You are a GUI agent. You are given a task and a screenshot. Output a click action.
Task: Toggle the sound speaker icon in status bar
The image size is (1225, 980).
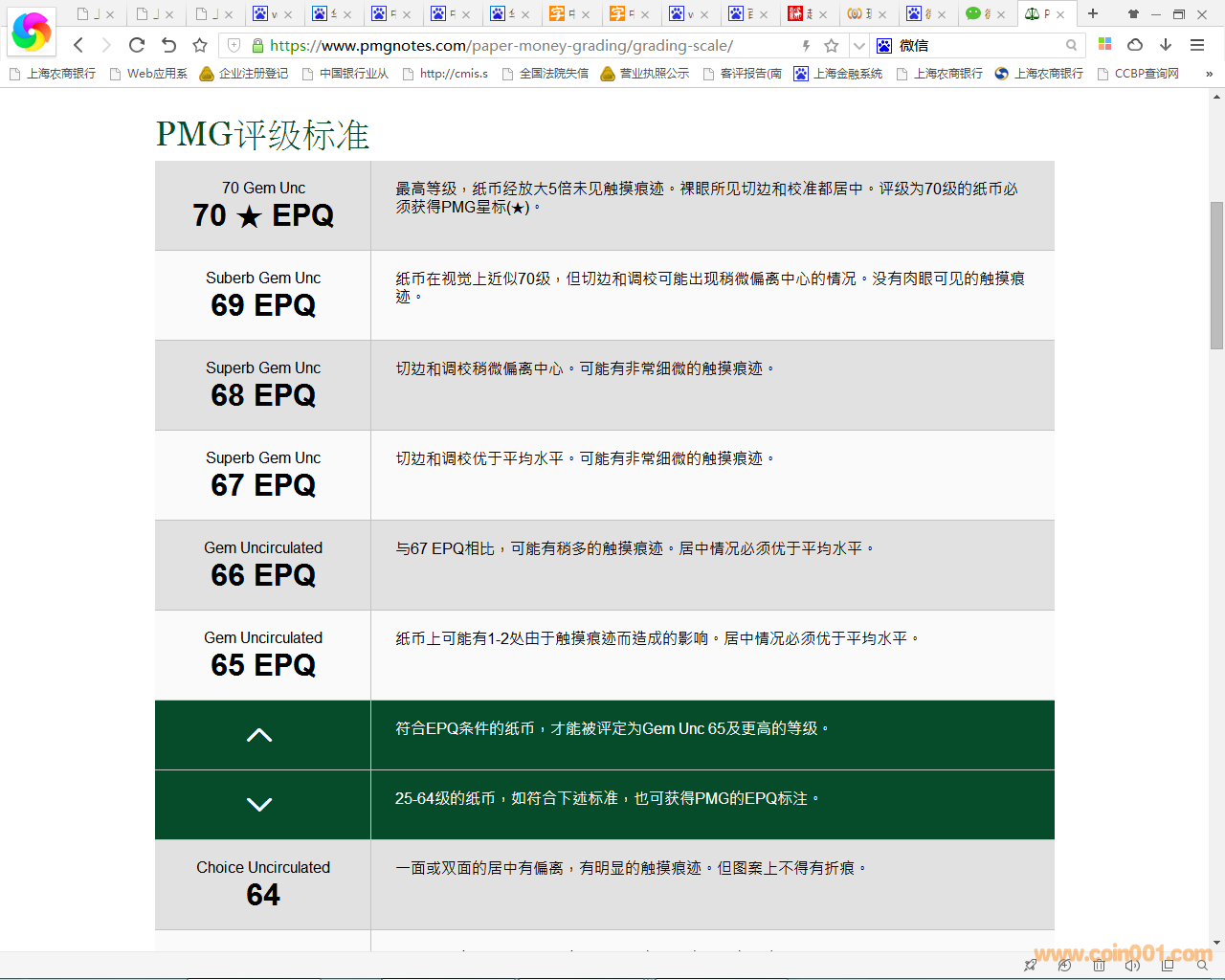point(1133,966)
